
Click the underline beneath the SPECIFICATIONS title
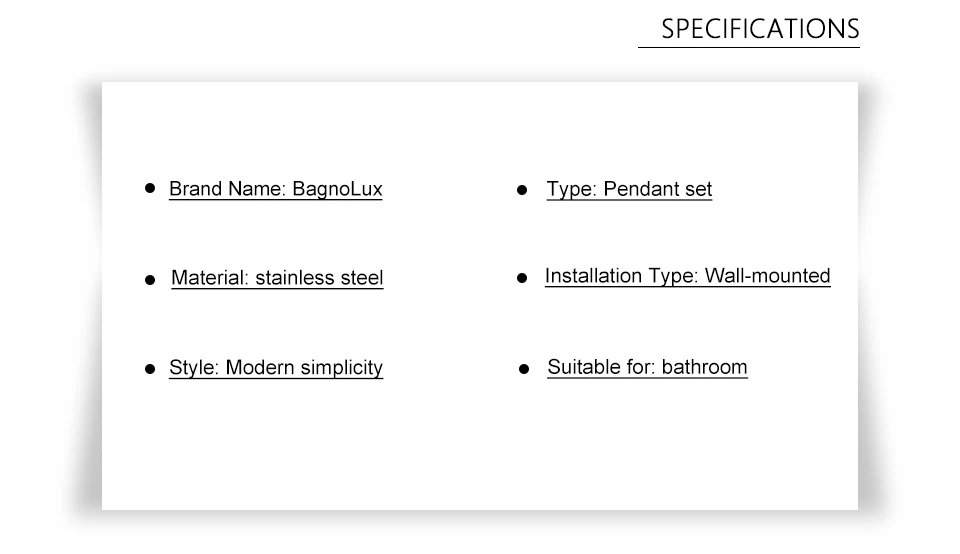(x=748, y=47)
